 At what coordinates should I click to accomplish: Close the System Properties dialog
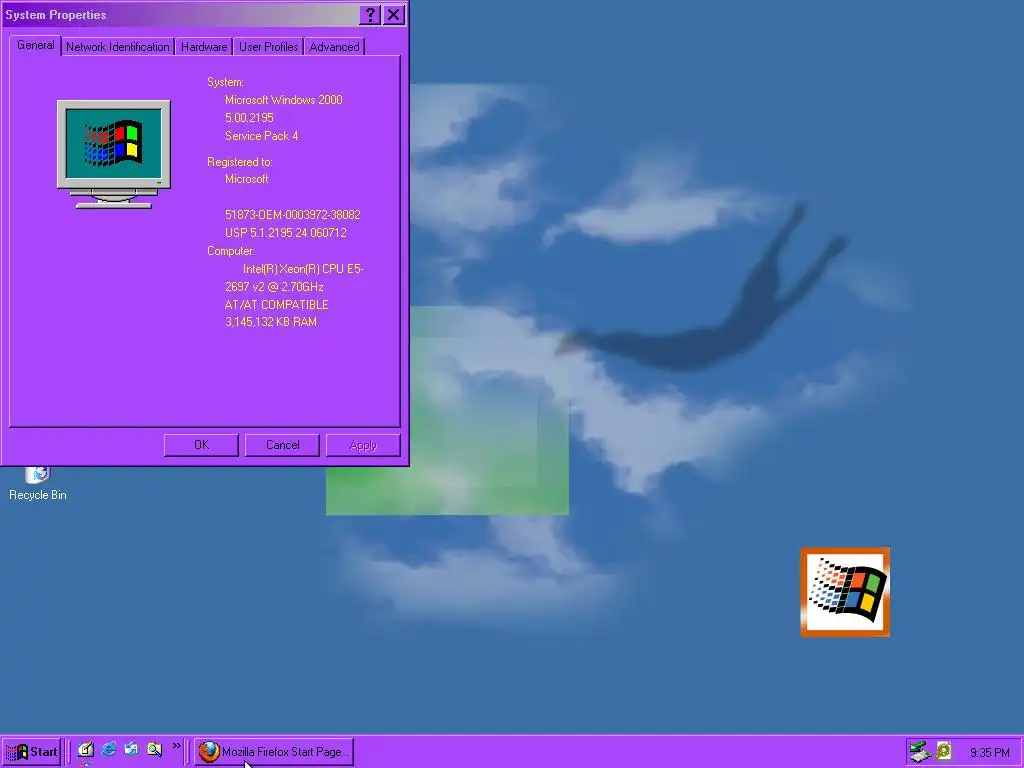pyautogui.click(x=393, y=15)
